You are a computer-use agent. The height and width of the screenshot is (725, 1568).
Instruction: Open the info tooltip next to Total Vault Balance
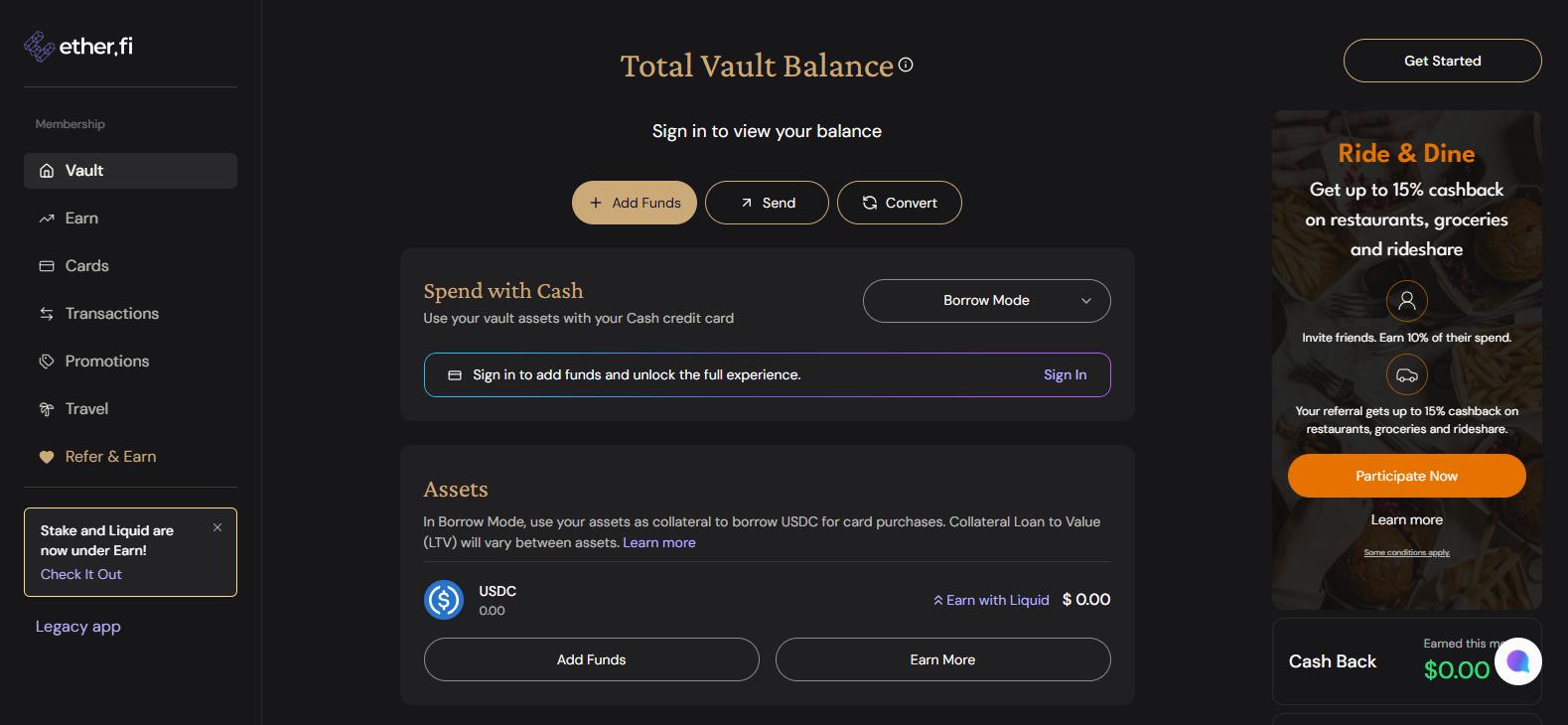904,65
